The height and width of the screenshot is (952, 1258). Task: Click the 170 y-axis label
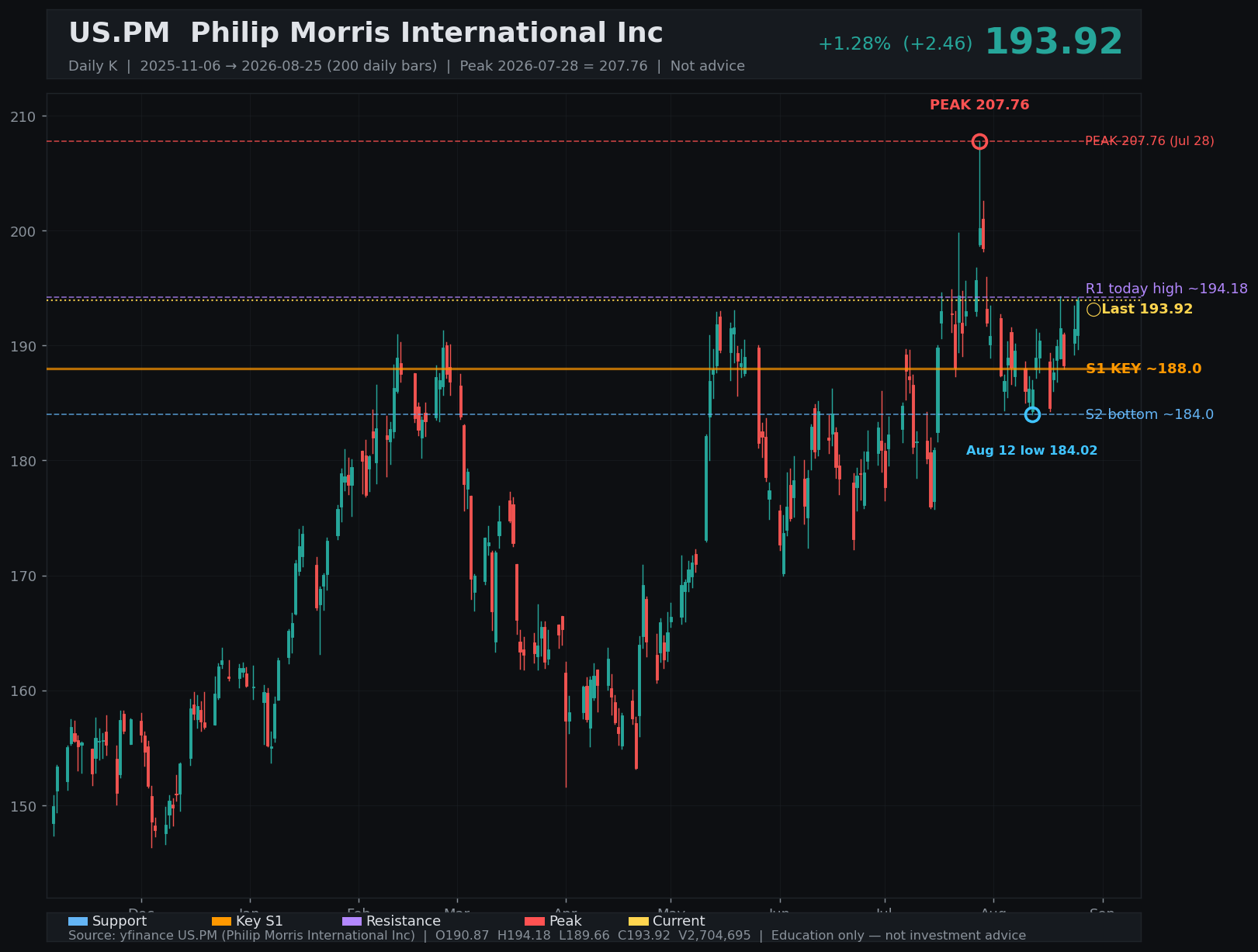[x=23, y=576]
